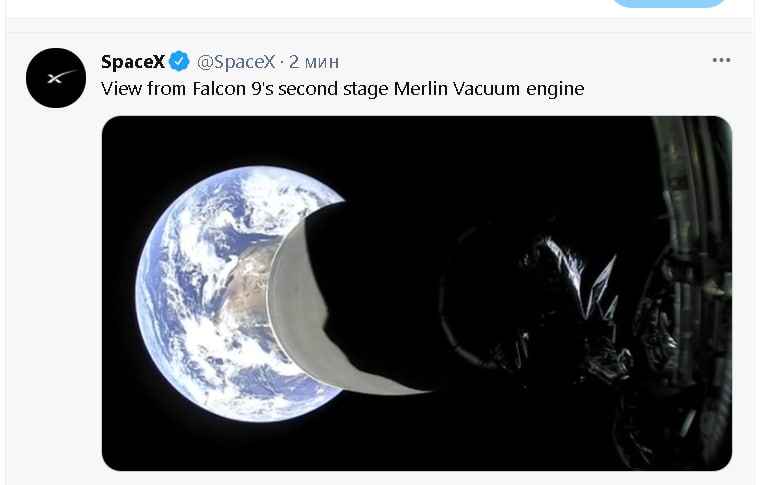Click empty tweet area below the avatar
Viewport: 765px width, 485px height.
[x=56, y=293]
